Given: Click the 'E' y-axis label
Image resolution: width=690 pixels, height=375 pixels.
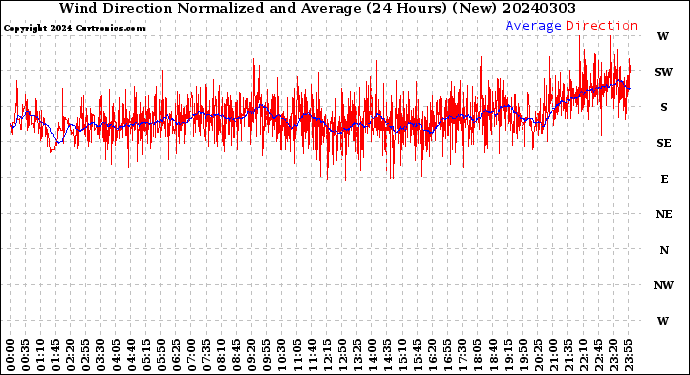Looking at the screenshot, I should pos(664,179).
